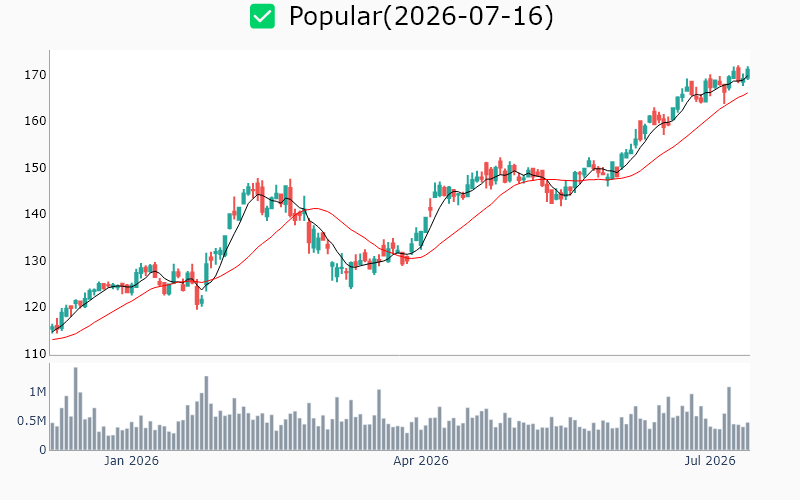Click the red moving average peak near 141
Viewport: 800px width, 500px height.
[x=316, y=208]
